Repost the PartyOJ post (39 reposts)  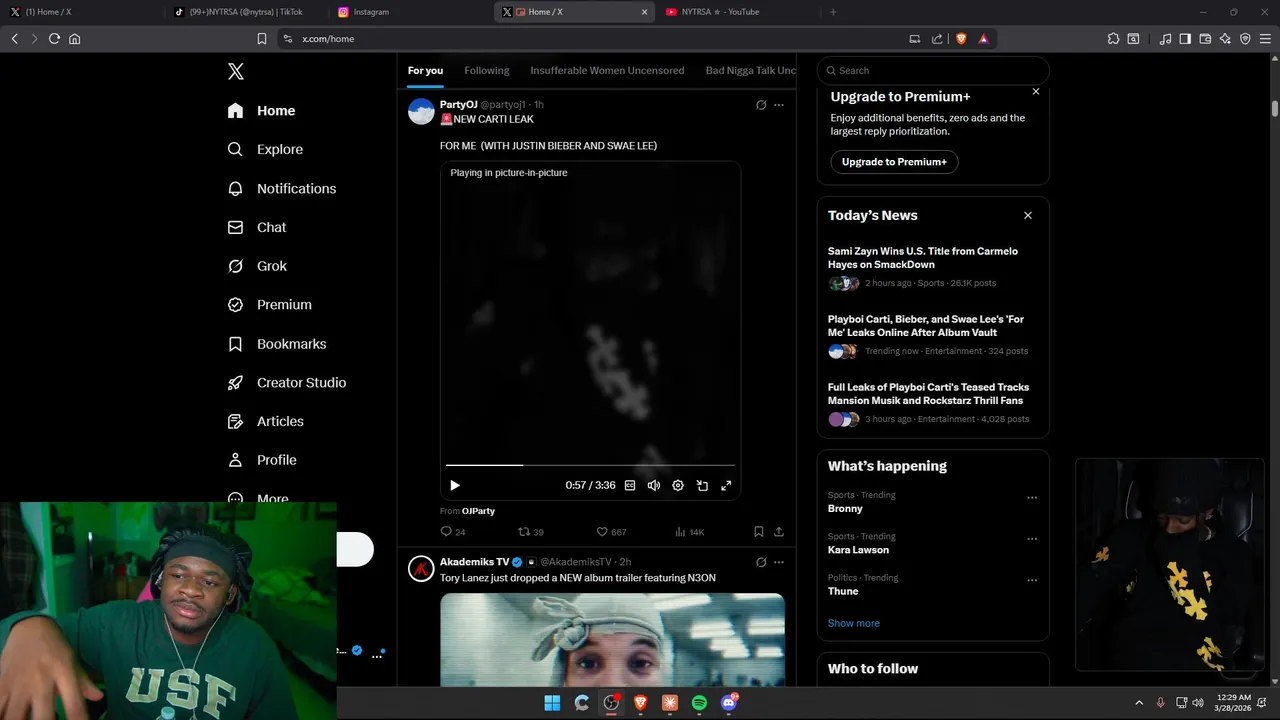tap(530, 532)
